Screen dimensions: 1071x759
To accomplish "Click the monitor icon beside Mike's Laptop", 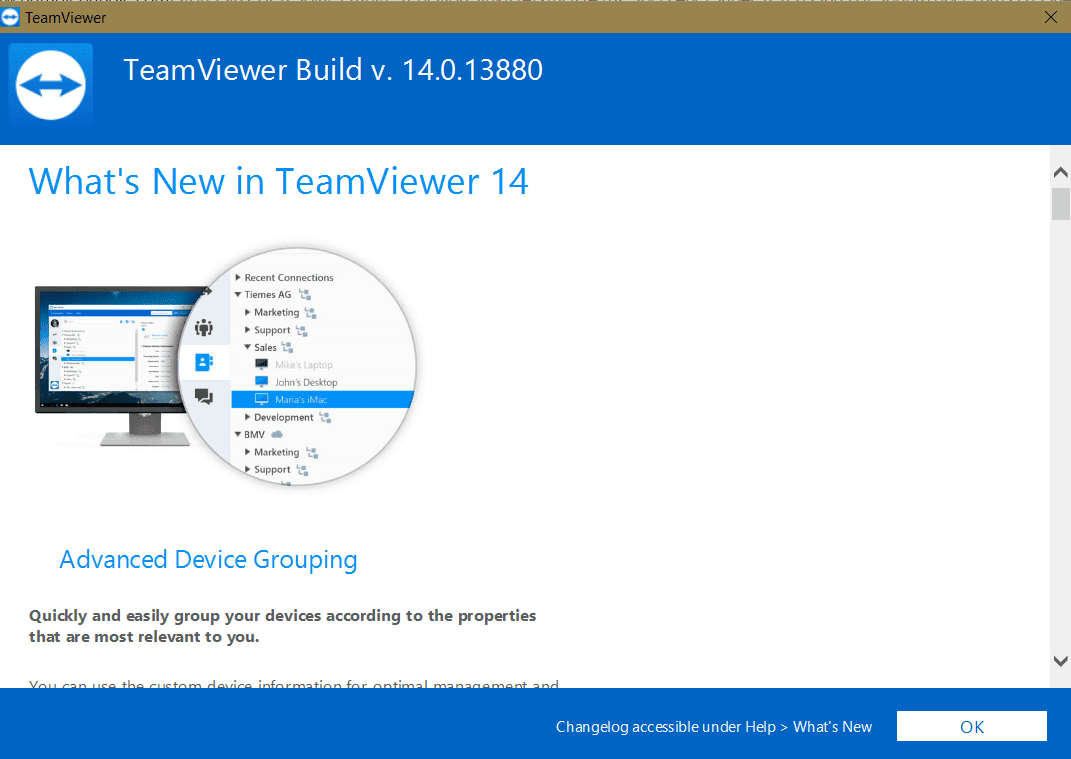I will click(x=262, y=365).
